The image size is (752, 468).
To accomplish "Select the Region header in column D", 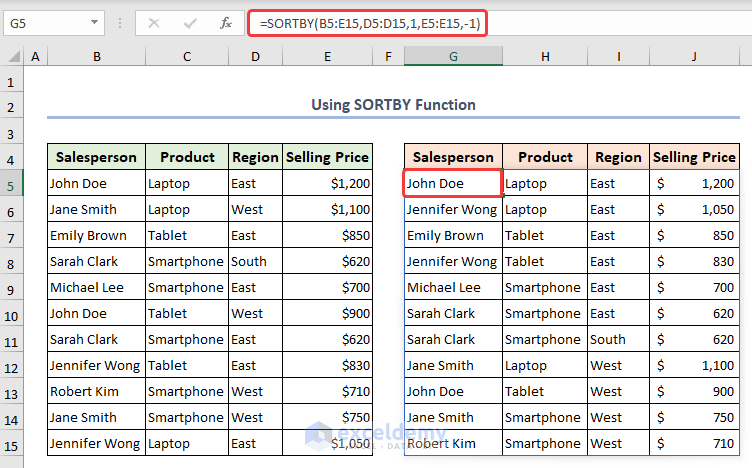I will point(255,157).
